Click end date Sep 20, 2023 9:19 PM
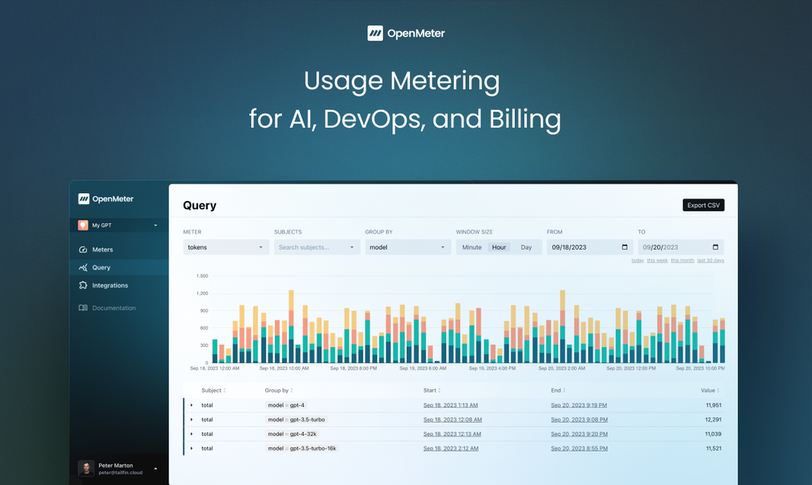Screen dimensions: 812x485 coord(579,405)
